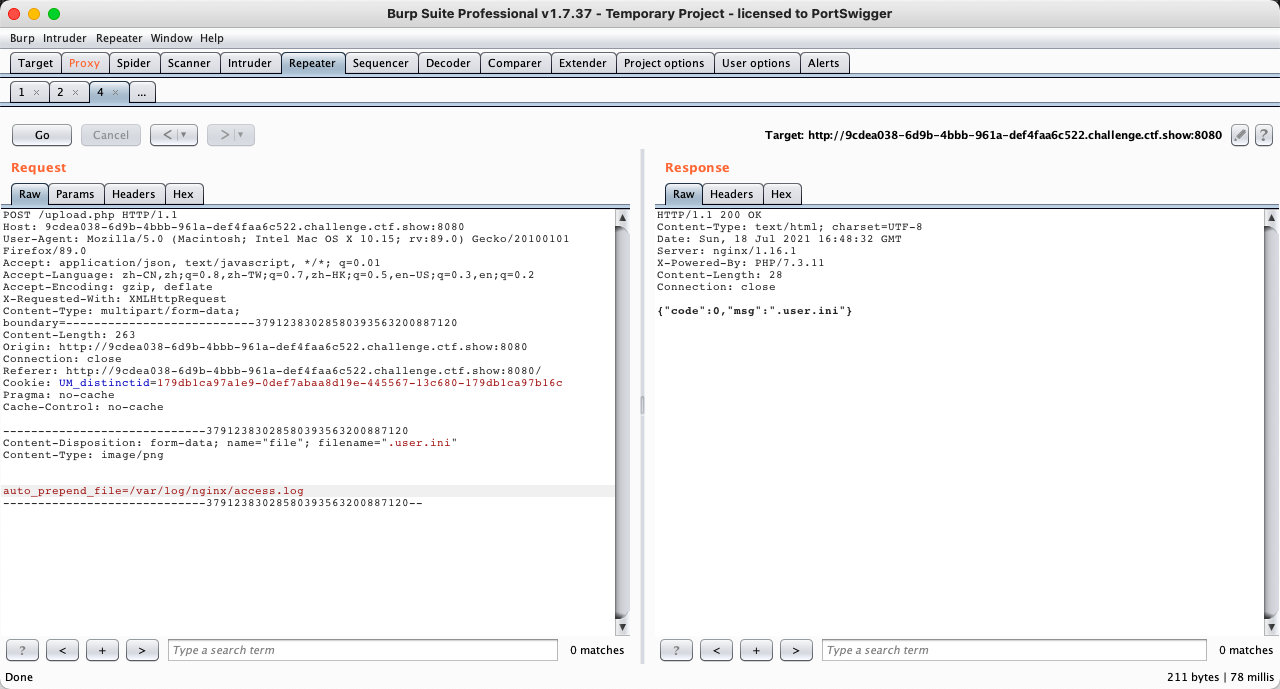This screenshot has height=689, width=1280.
Task: Click the JSON response body text
Action: pyautogui.click(x=755, y=311)
